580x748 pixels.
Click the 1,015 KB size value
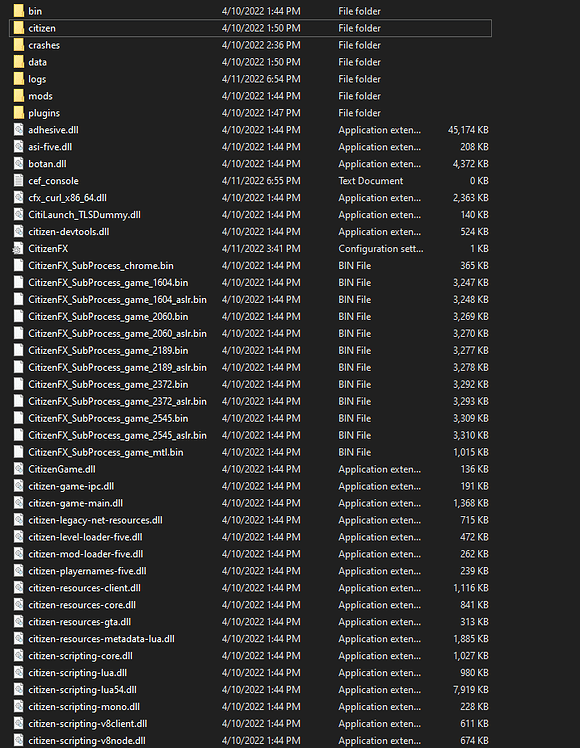pyautogui.click(x=471, y=452)
